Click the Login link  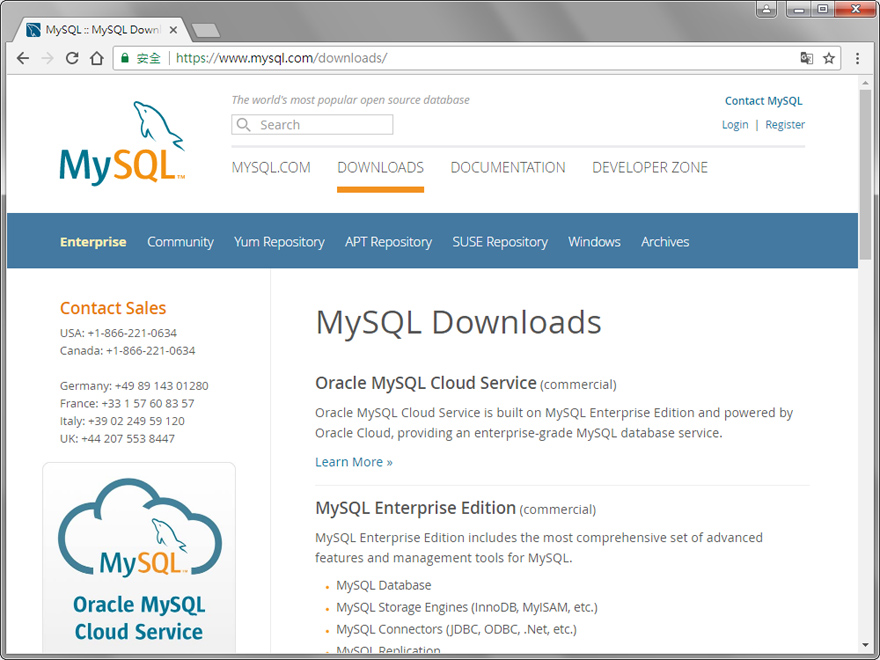[735, 125]
